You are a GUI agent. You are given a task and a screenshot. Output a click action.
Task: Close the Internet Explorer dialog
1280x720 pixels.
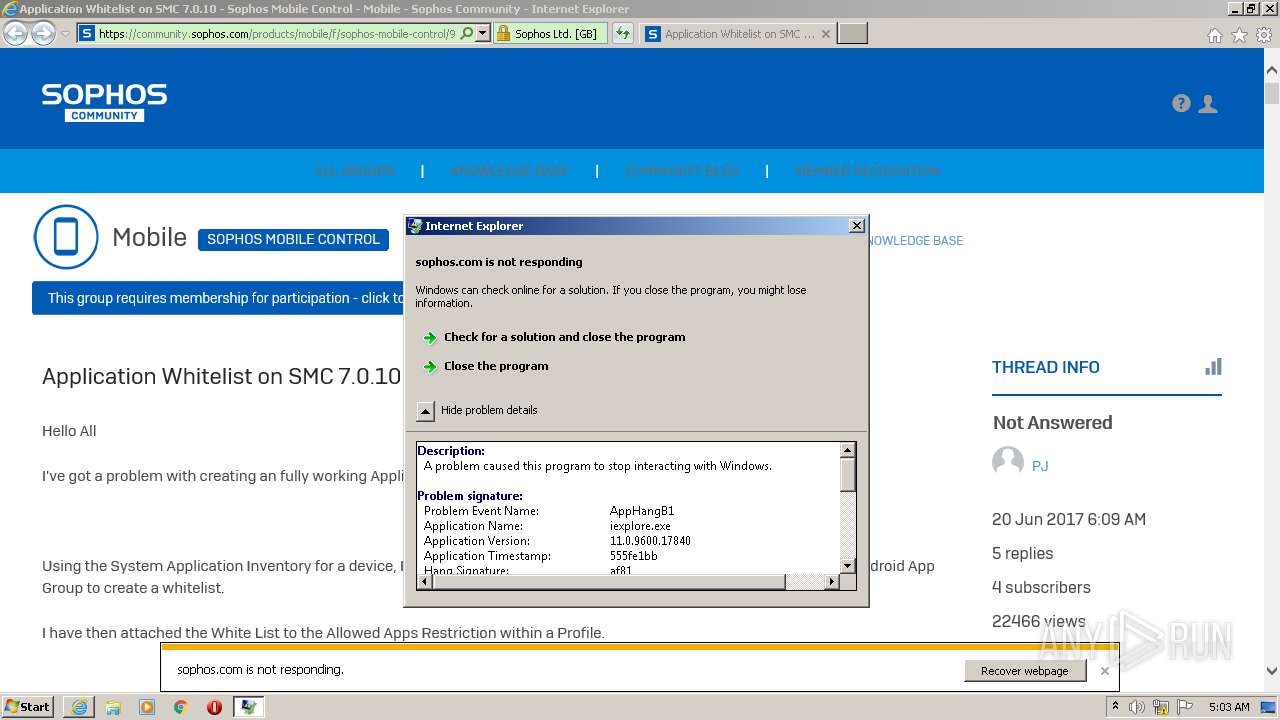point(856,226)
